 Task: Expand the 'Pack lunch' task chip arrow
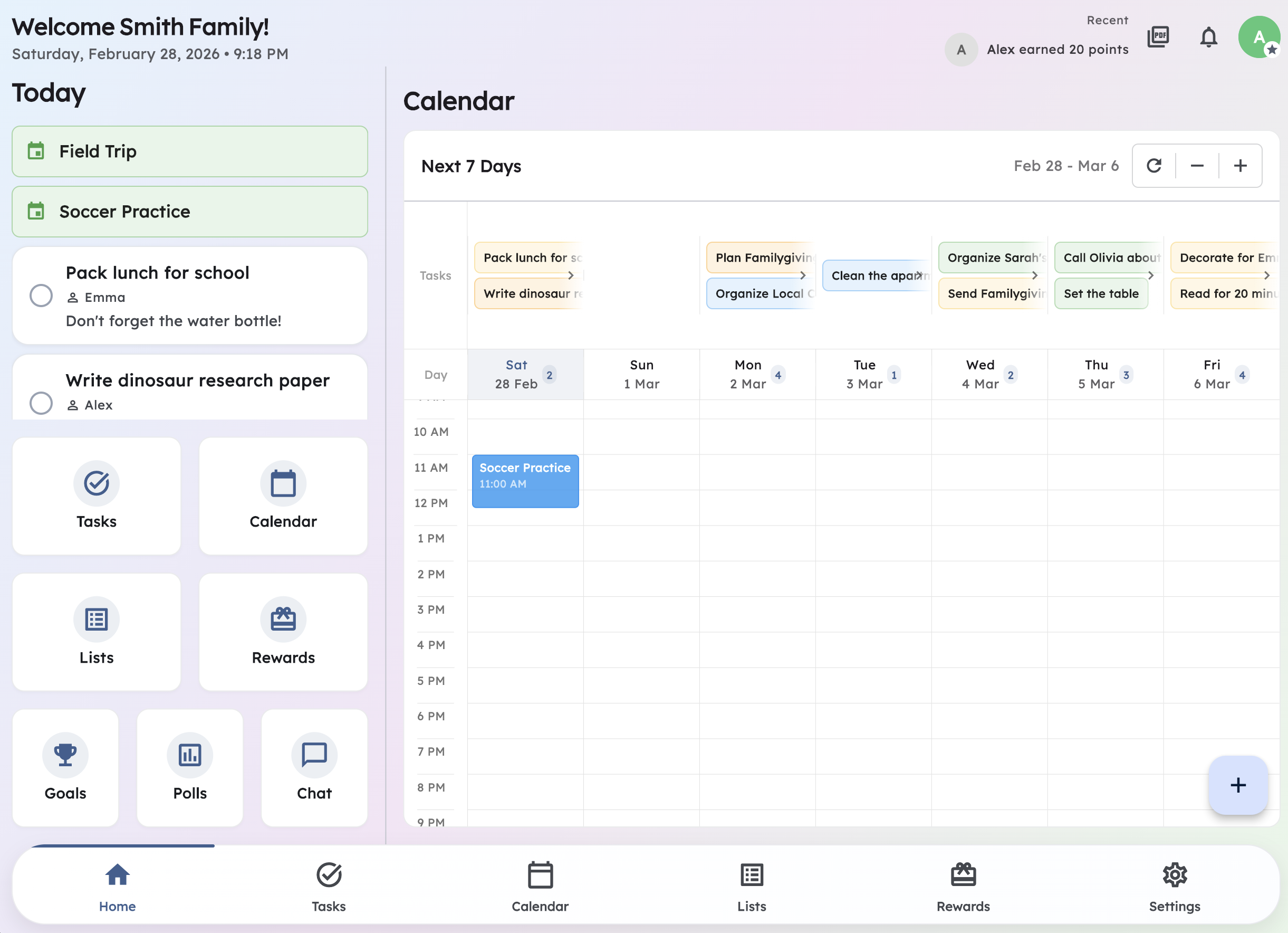[x=572, y=275]
